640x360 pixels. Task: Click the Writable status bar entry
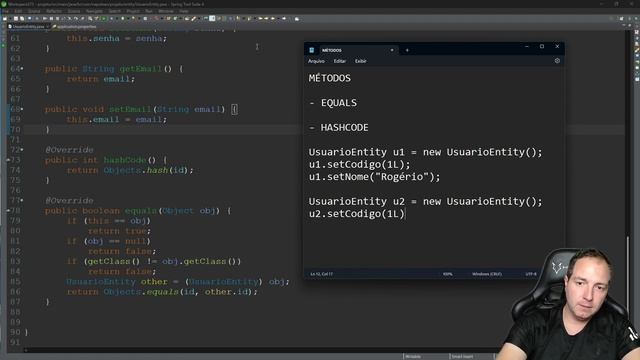tap(413, 357)
